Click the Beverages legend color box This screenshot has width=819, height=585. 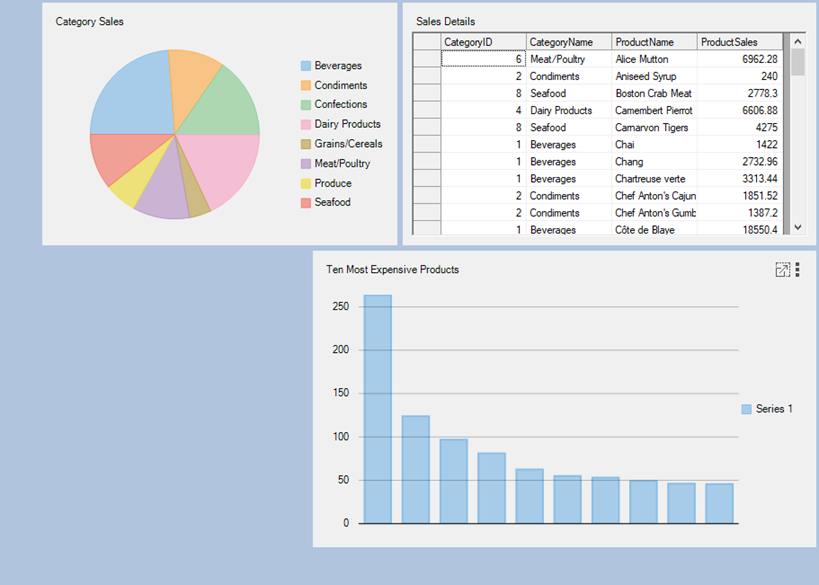pos(306,66)
